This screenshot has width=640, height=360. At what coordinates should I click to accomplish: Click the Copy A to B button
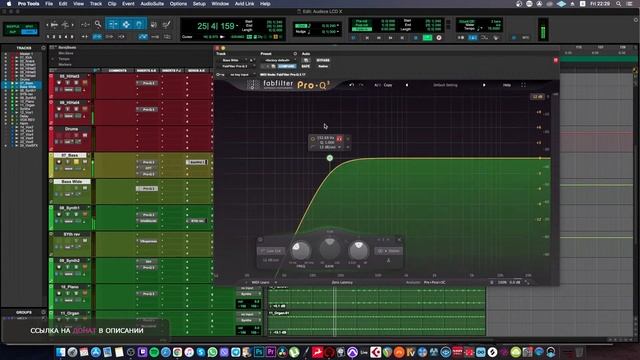(x=388, y=85)
